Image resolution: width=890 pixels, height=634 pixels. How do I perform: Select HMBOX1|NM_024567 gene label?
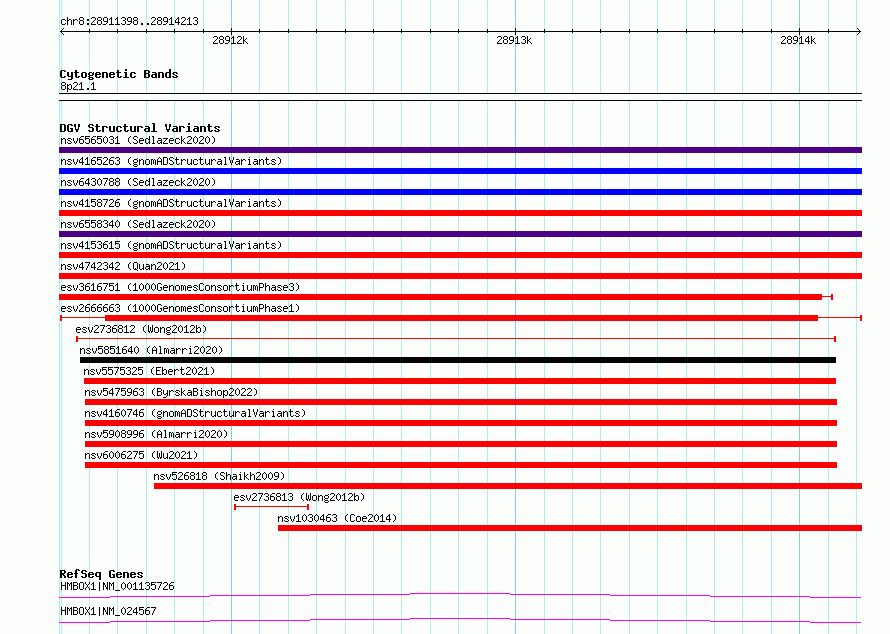tap(108, 611)
